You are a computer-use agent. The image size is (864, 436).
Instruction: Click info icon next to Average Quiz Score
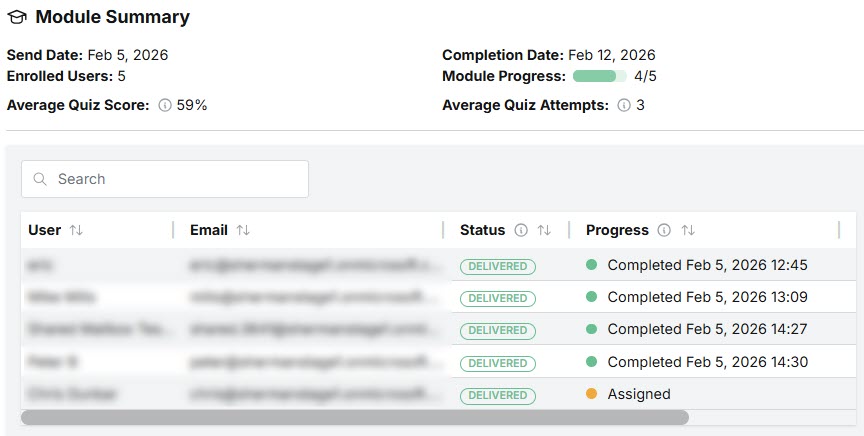coord(165,105)
